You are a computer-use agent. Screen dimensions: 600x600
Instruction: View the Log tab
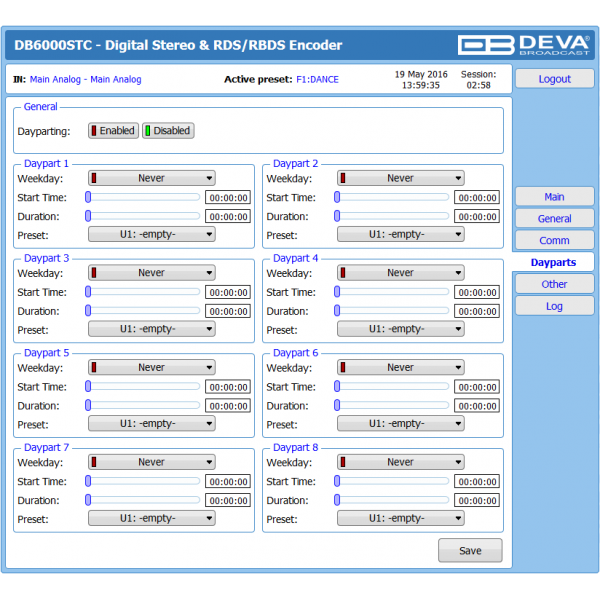554,306
